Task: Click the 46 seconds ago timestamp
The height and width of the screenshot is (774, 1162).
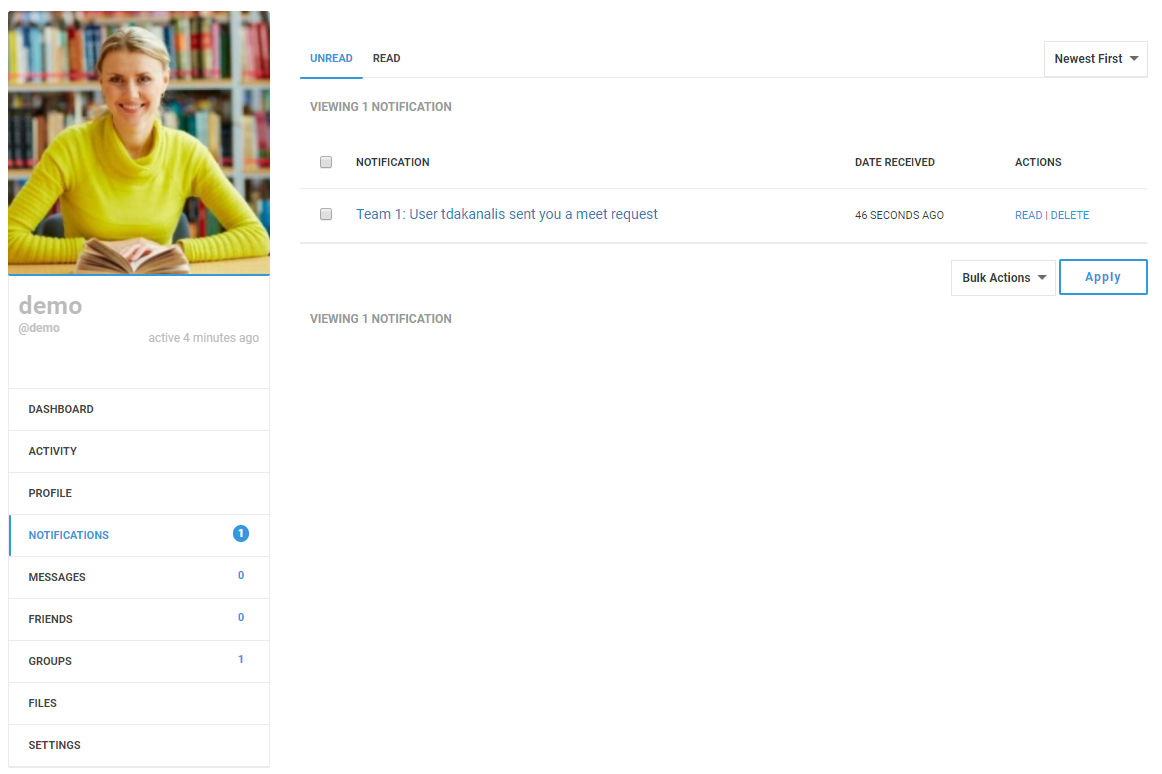Action: pos(899,215)
